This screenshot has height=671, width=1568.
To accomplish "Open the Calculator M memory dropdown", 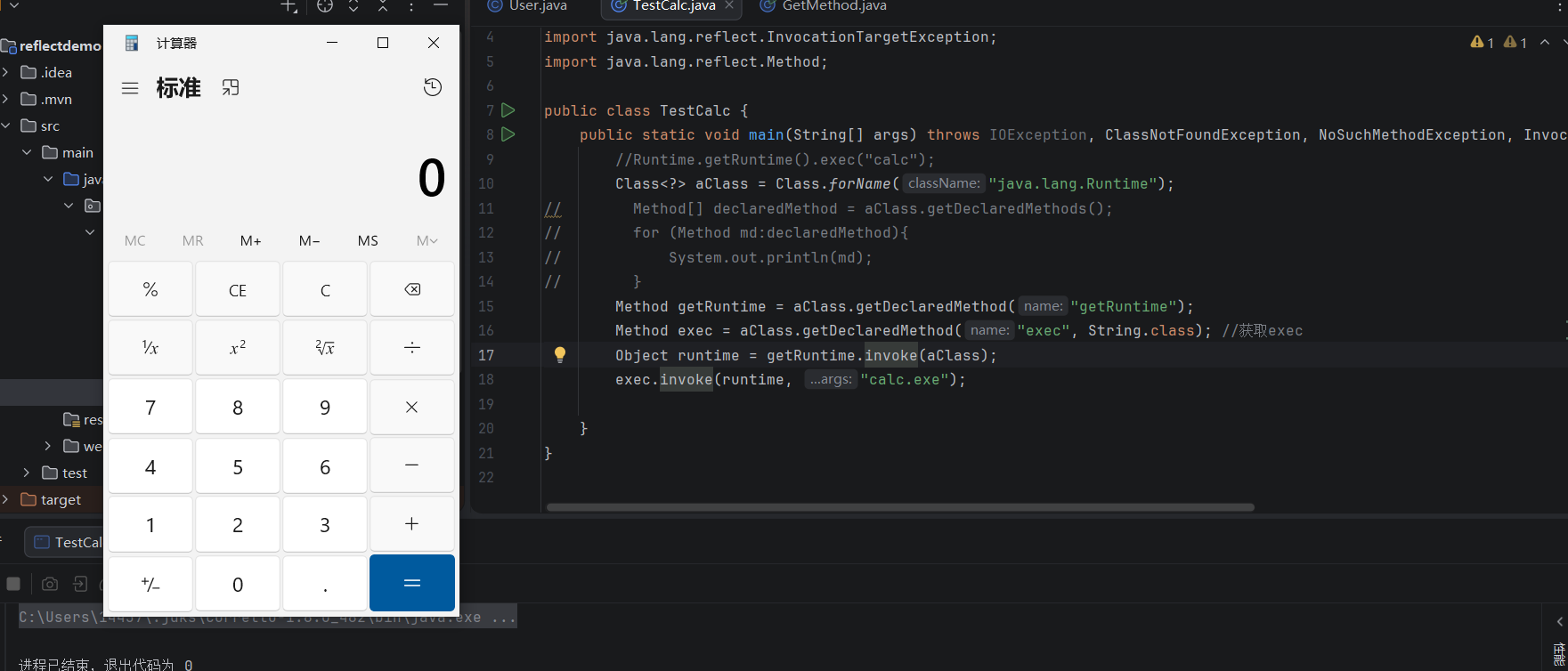I will tap(427, 240).
